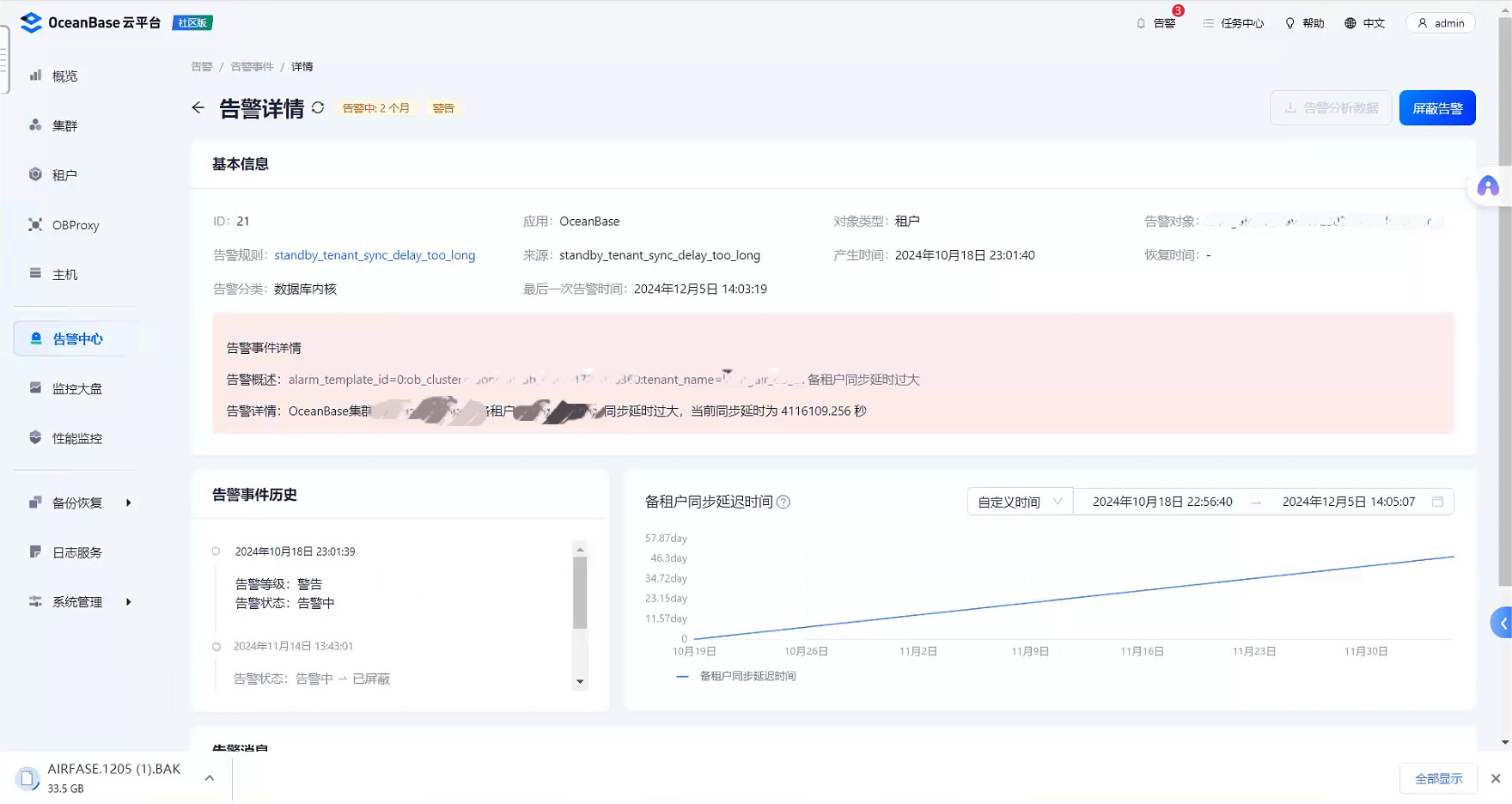
Task: Click the 警告 severity tag
Action: [x=443, y=108]
